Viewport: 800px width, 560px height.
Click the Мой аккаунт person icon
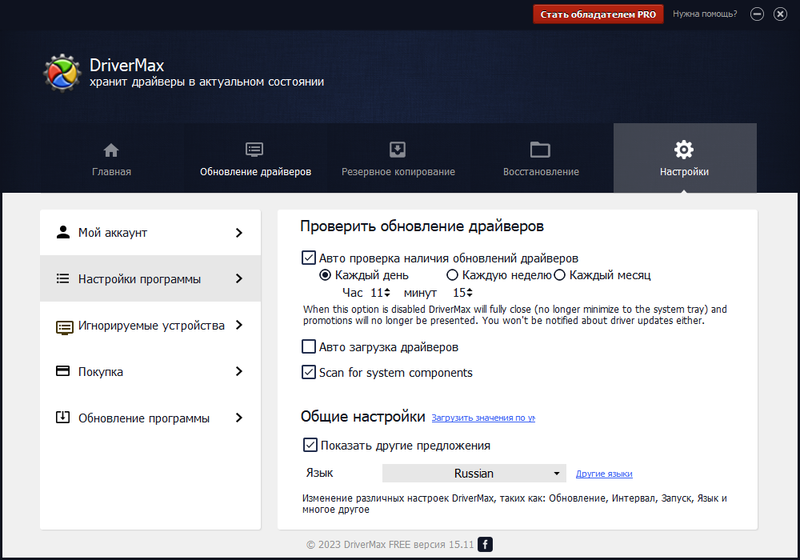pyautogui.click(x=63, y=232)
